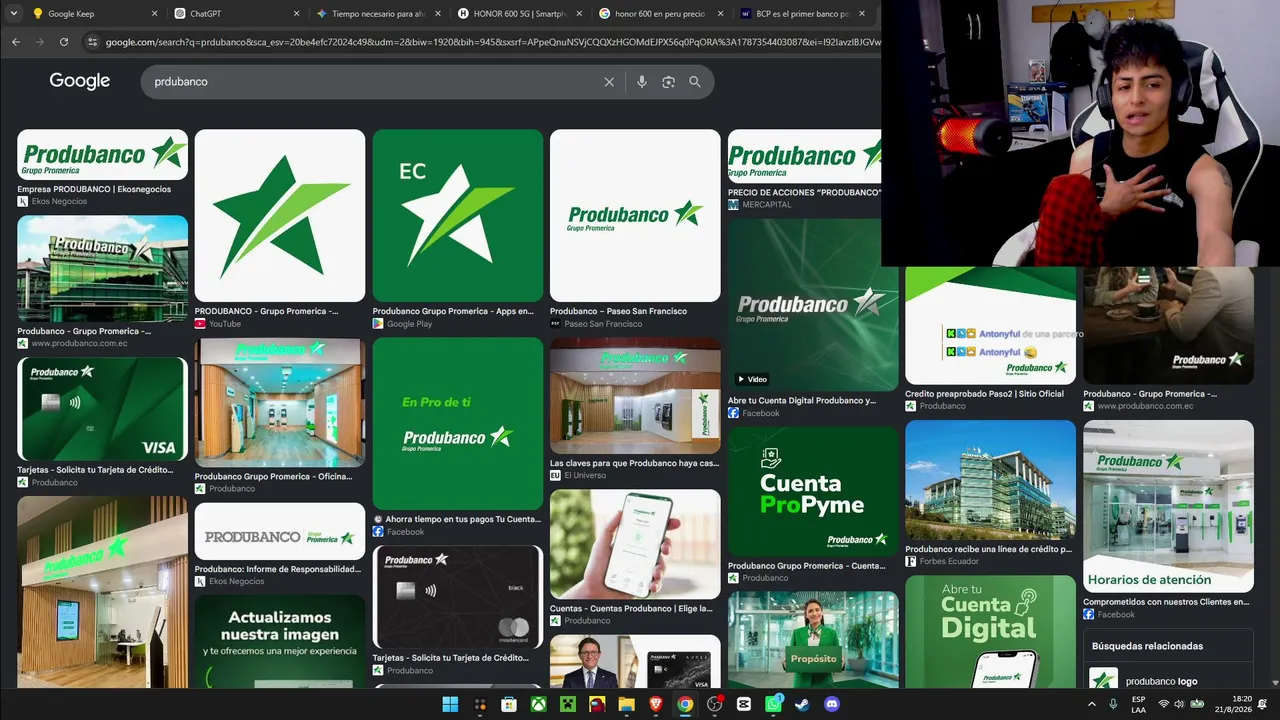Search by image with the Lens icon

click(x=668, y=82)
